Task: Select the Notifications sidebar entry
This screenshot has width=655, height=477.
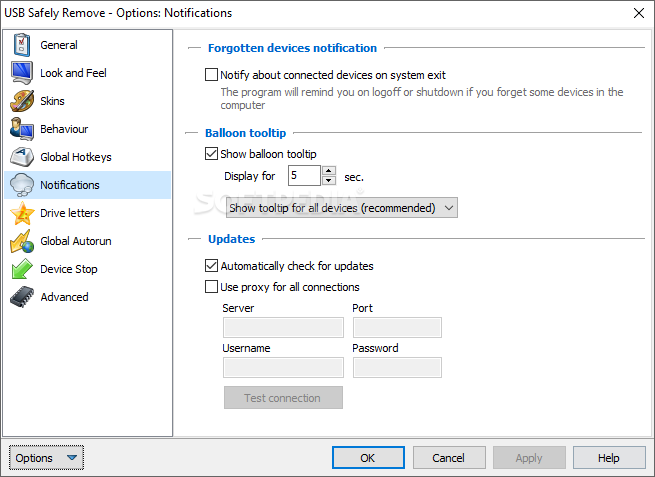Action: 88,185
